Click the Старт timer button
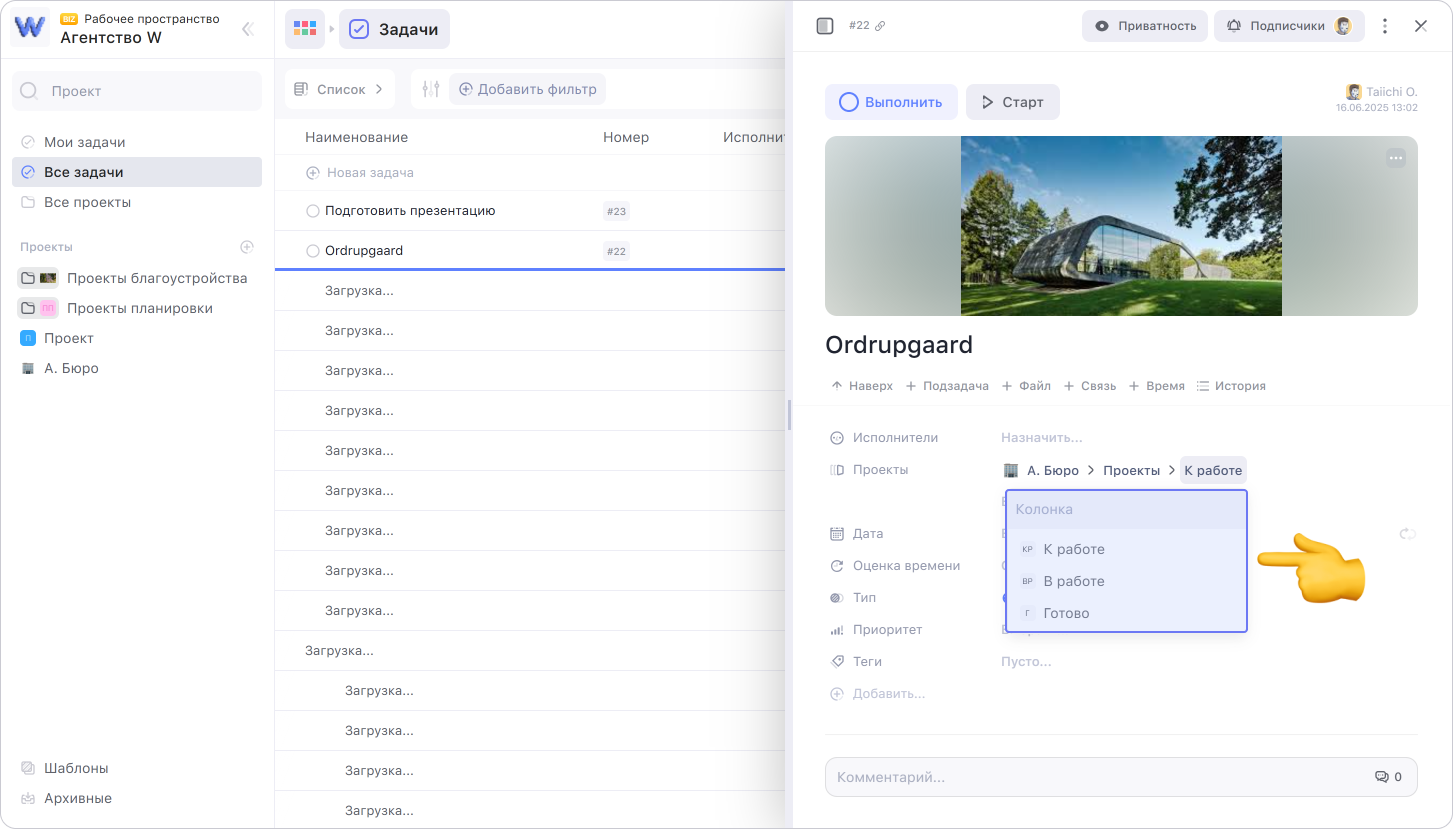The width and height of the screenshot is (1453, 829). click(x=1013, y=102)
